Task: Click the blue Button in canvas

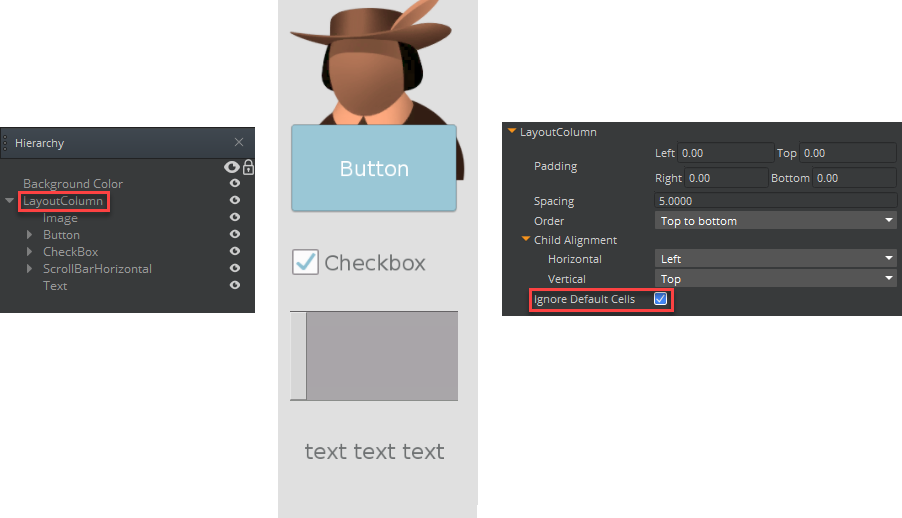Action: tap(374, 168)
